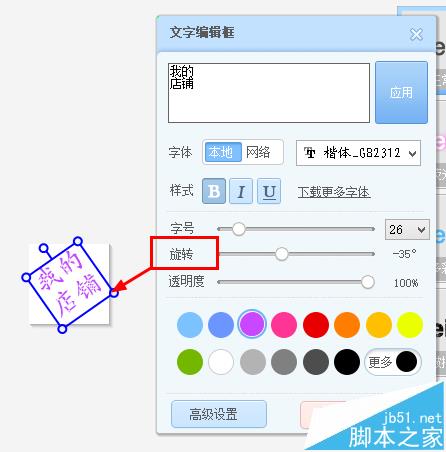Pick the pink color swatch
Screen dimensions: 446x452
(284, 325)
